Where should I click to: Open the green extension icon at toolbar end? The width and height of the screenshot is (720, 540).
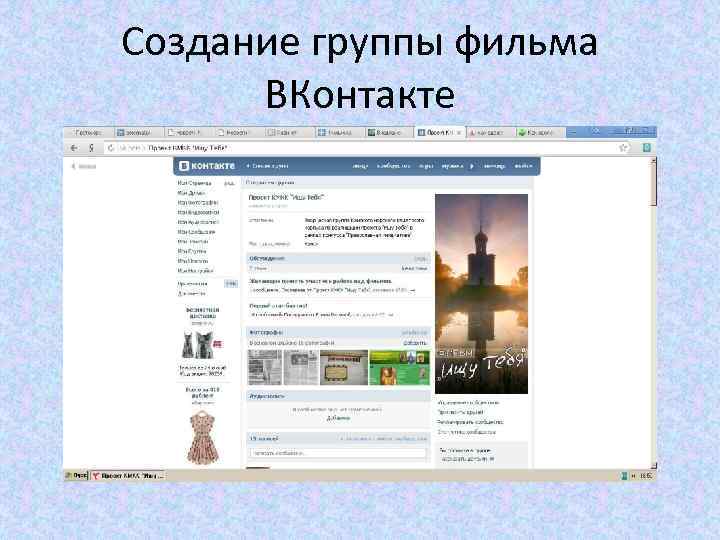tap(647, 148)
